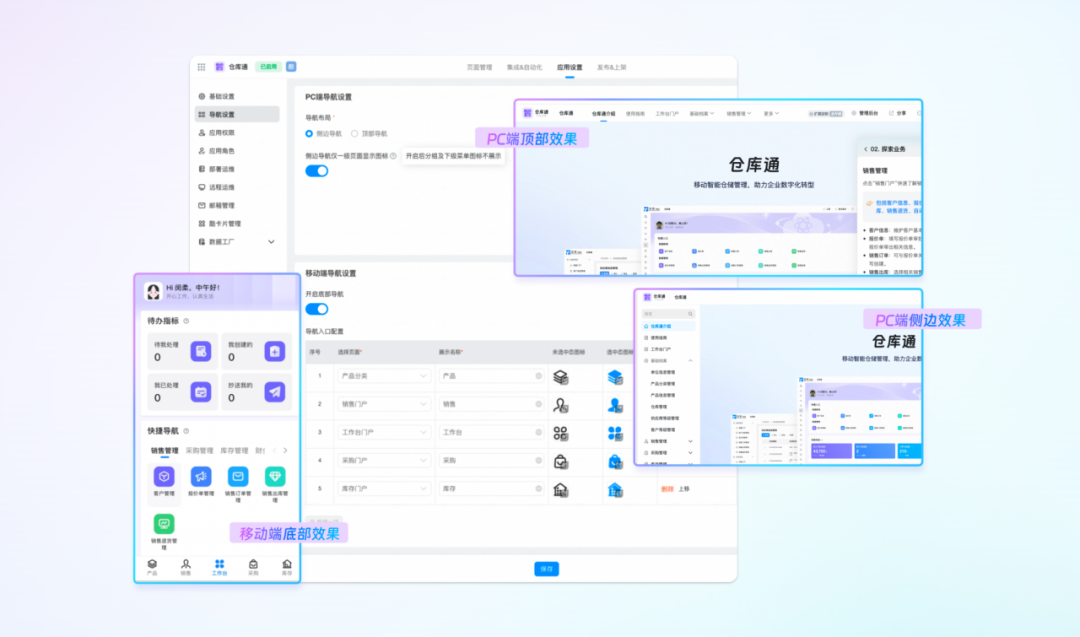Tap the 产品 tab in the mobile bottom bar
This screenshot has width=1080, height=637.
tap(152, 567)
